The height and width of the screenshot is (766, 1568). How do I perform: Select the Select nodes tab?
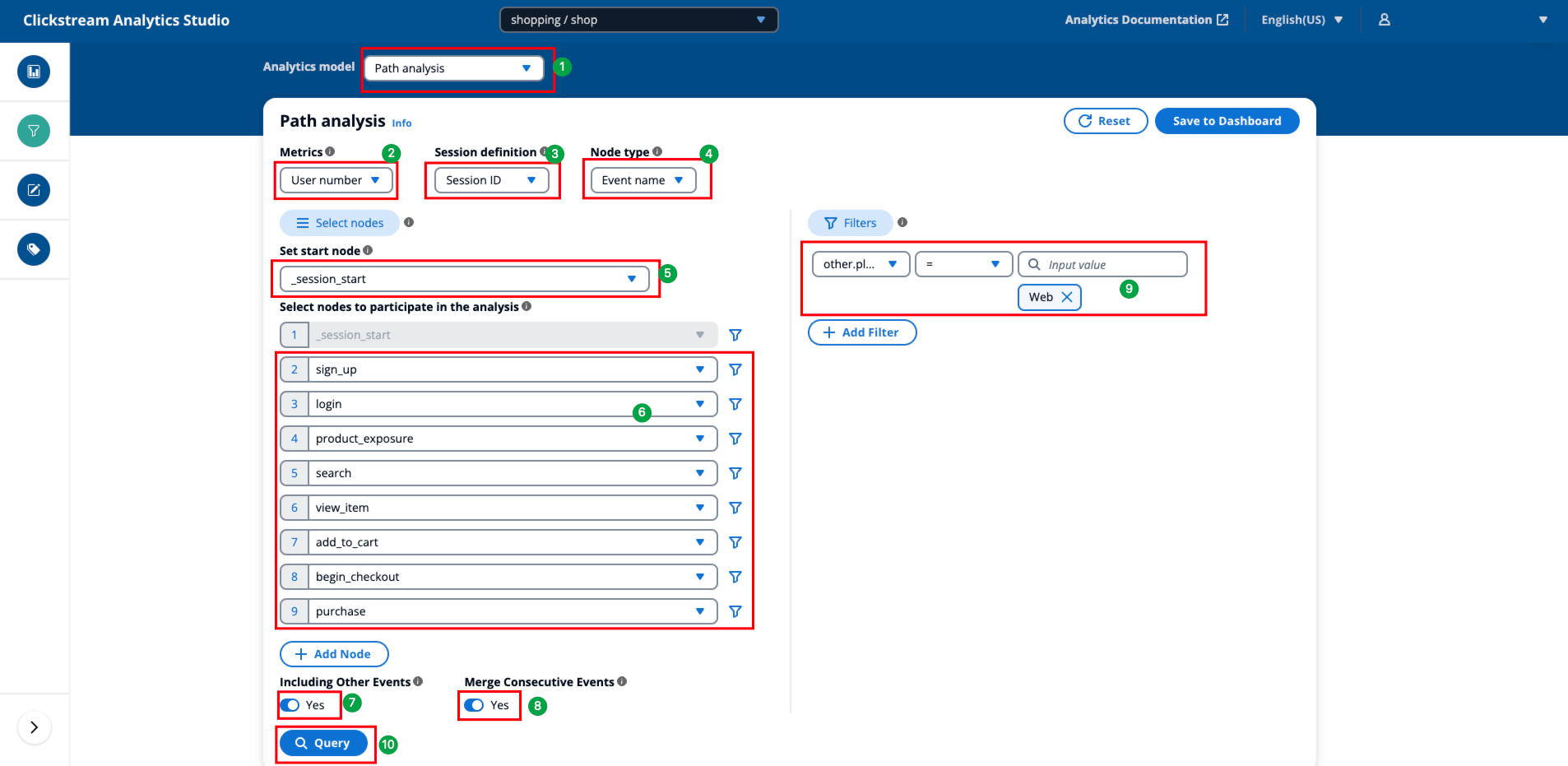click(x=340, y=223)
